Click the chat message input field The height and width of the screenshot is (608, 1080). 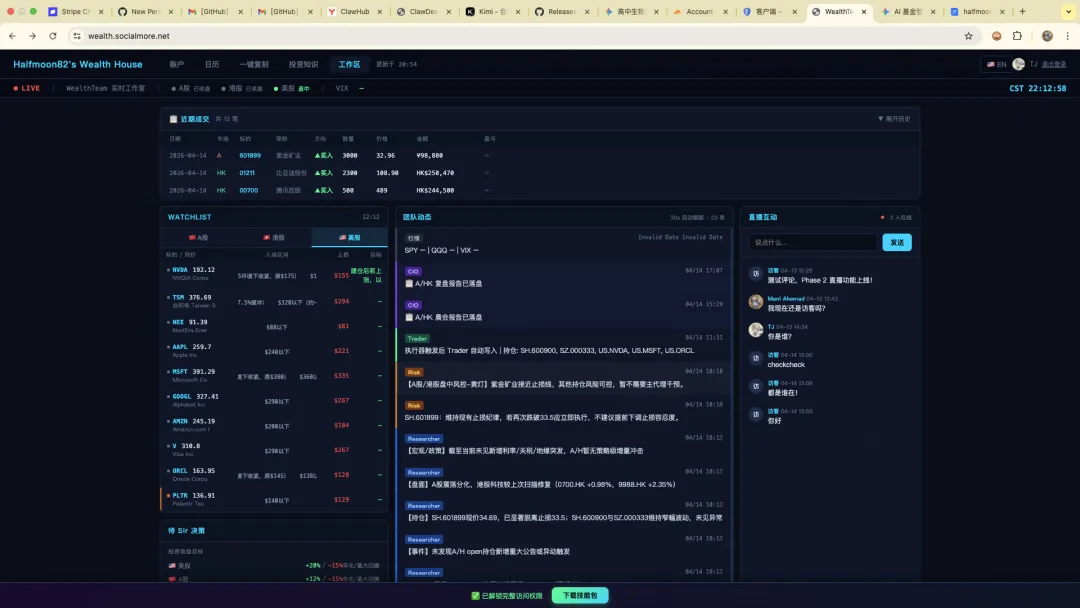813,242
